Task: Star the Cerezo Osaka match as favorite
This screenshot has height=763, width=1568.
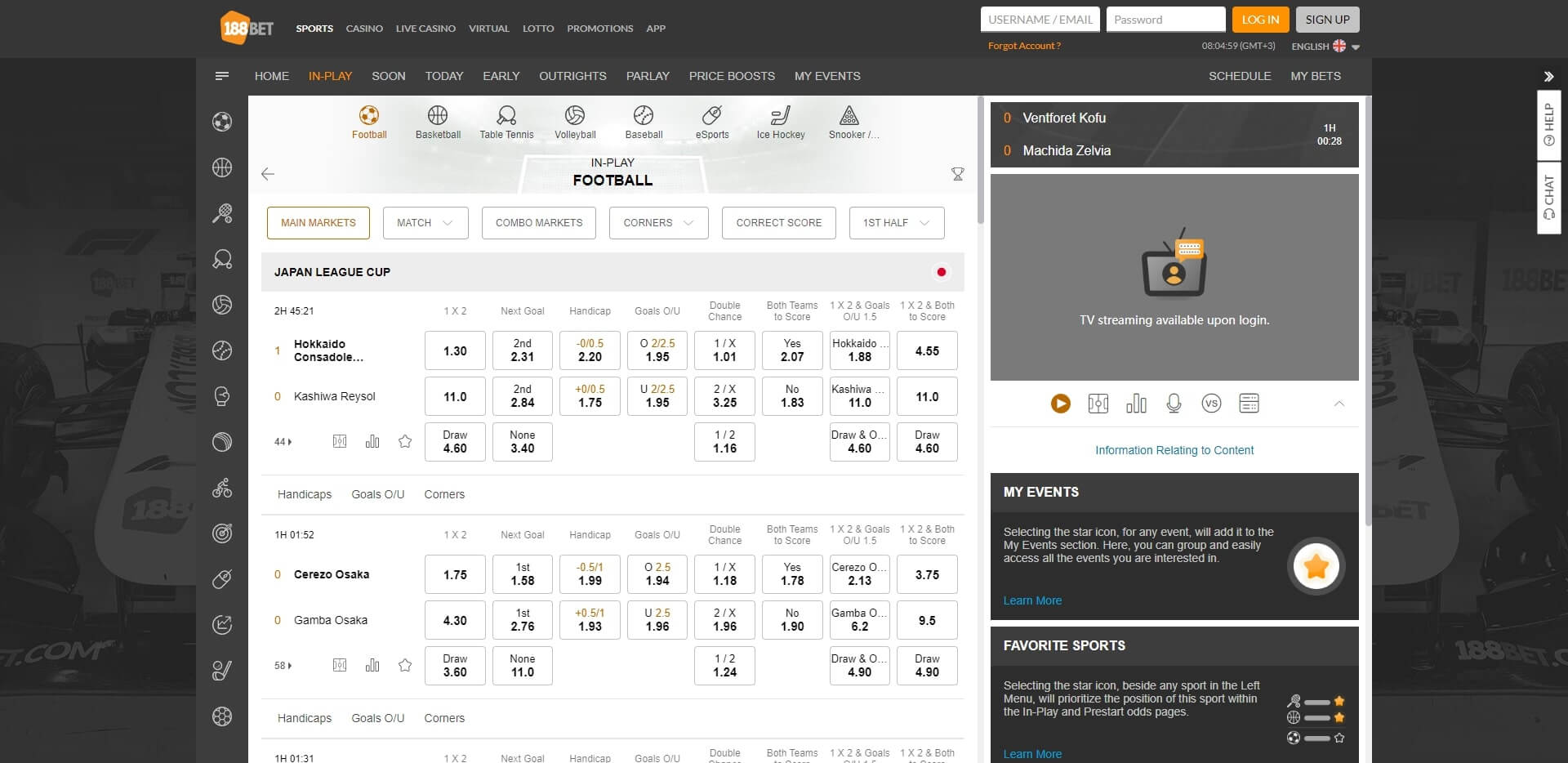Action: click(x=404, y=666)
